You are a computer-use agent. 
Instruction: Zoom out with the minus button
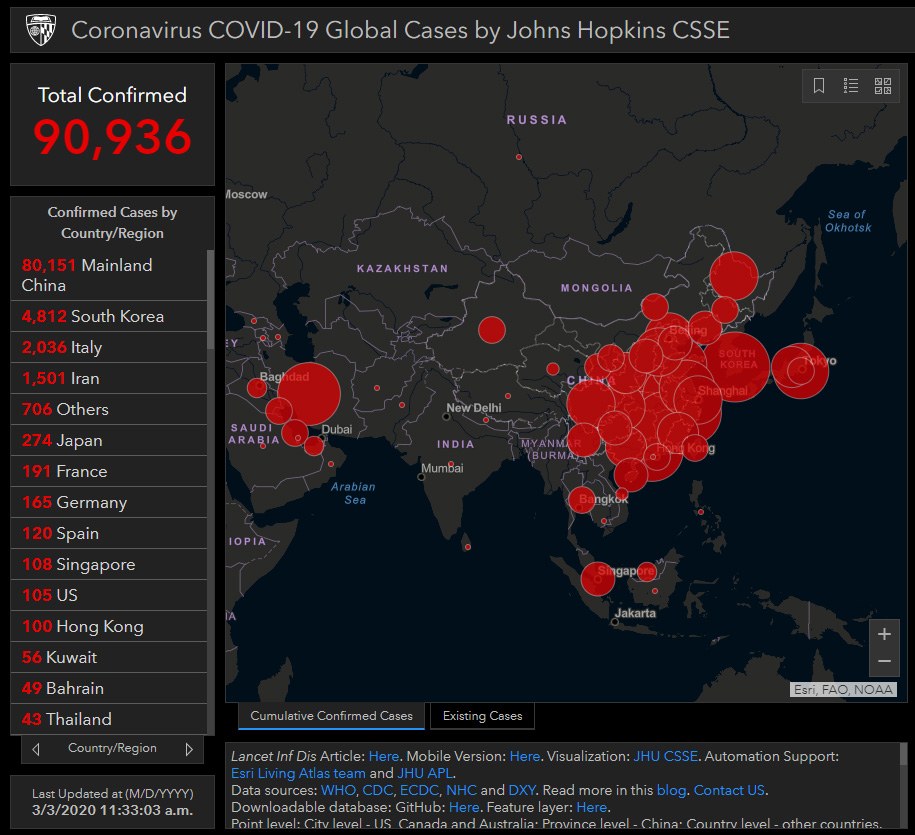(884, 661)
